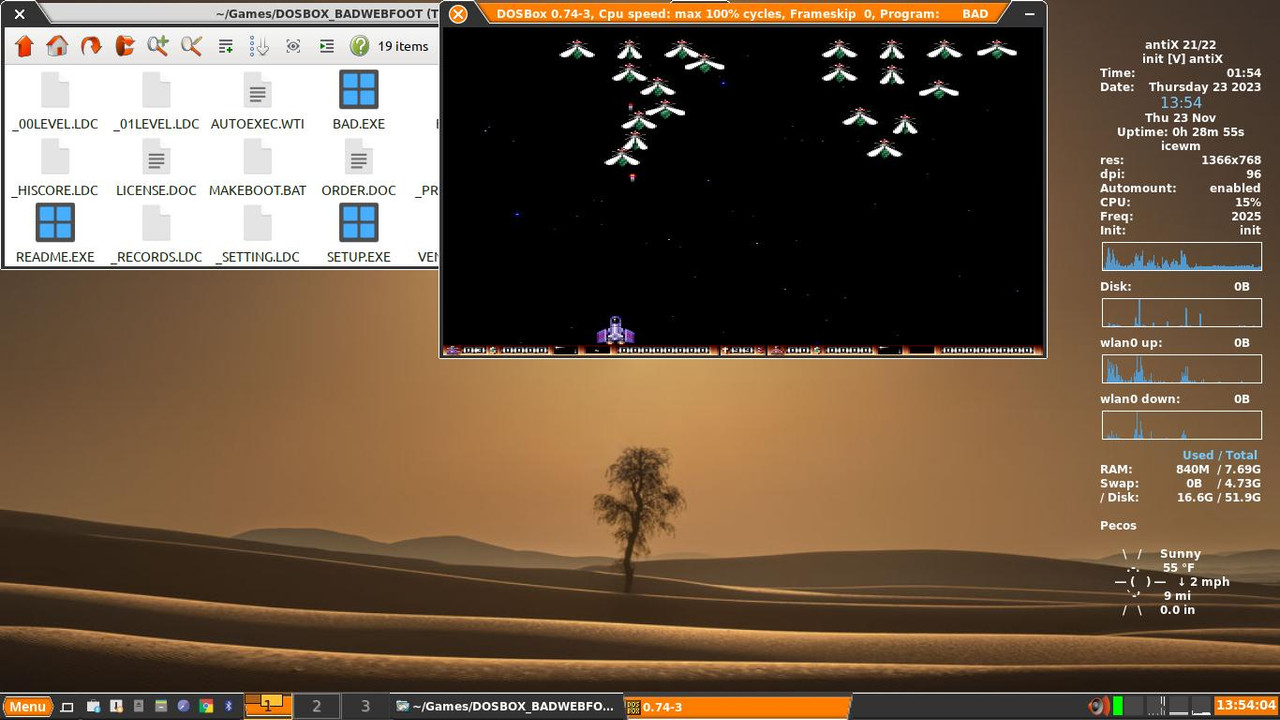1280x720 pixels.
Task: Select the _SETTING.LDC file icon
Action: pyautogui.click(x=257, y=223)
